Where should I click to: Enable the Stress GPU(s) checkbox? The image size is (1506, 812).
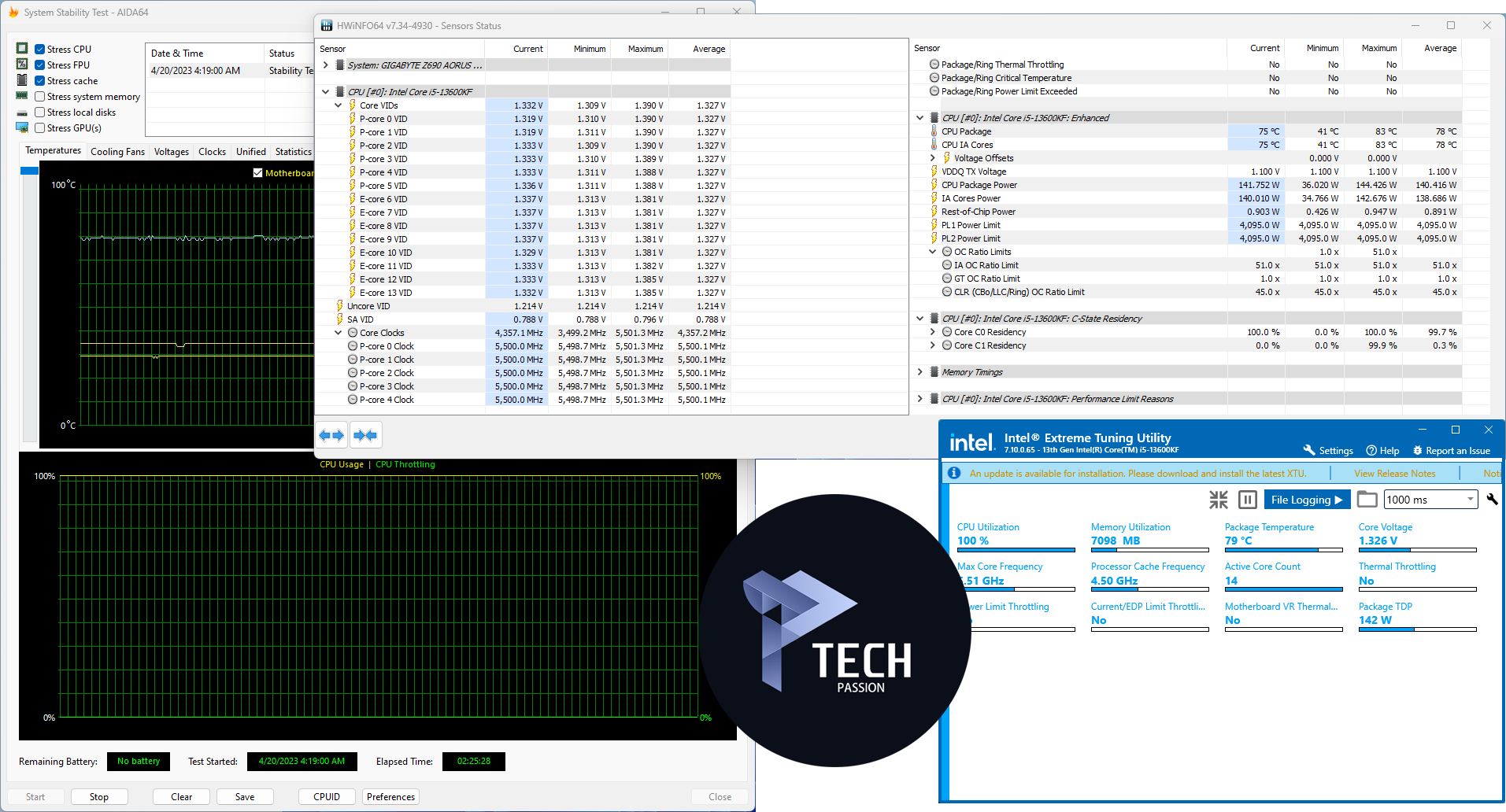(x=39, y=128)
